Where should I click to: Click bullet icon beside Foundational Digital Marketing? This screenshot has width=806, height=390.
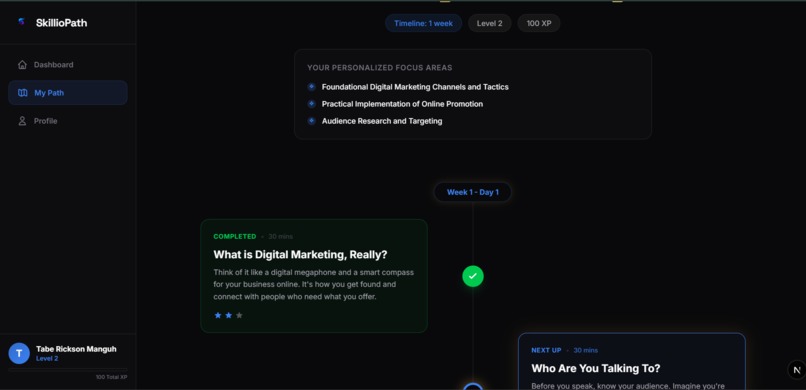pyautogui.click(x=312, y=87)
